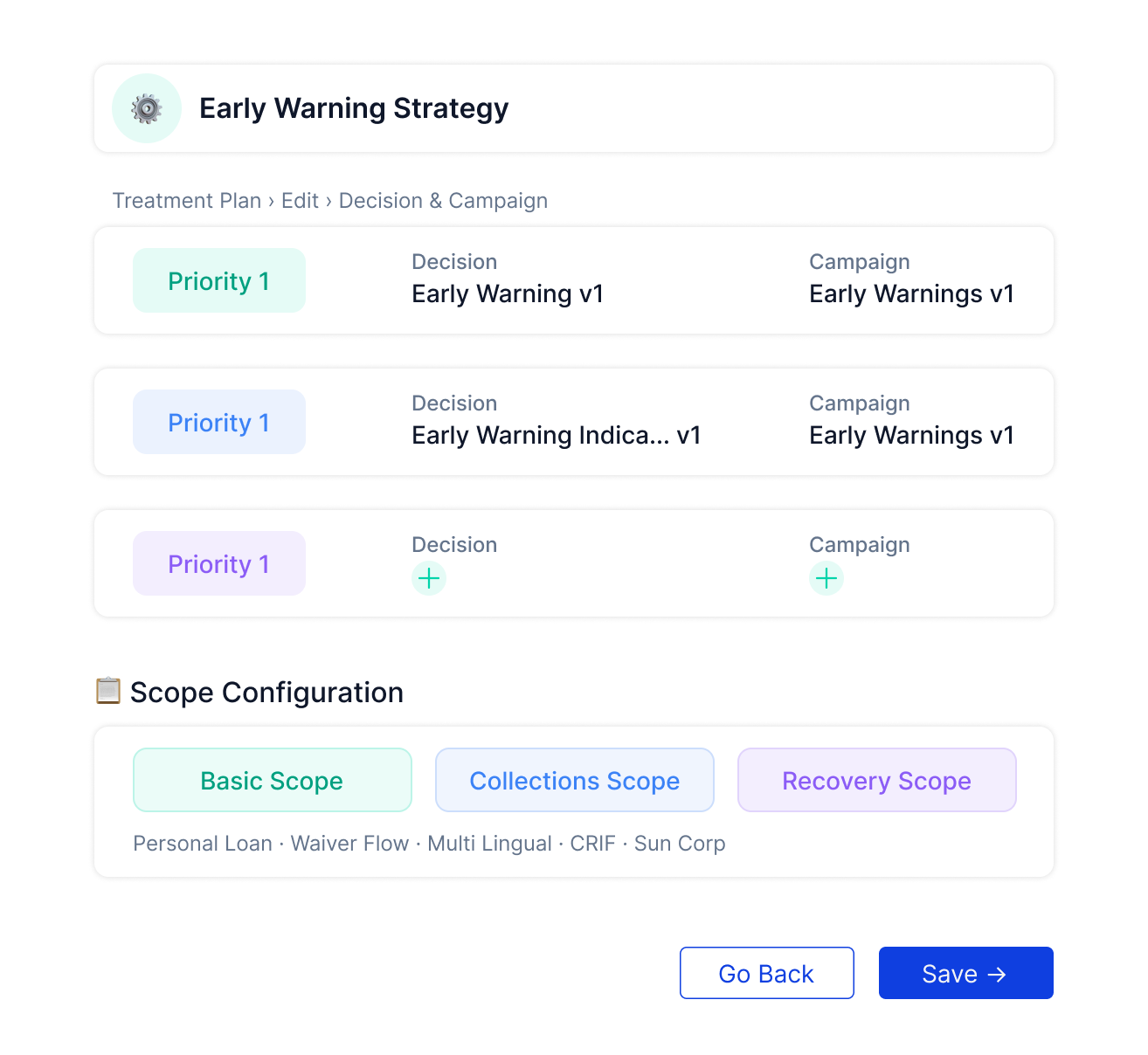The image size is (1148, 1055).
Task: Select the purple Priority 1 badge
Action: [219, 564]
